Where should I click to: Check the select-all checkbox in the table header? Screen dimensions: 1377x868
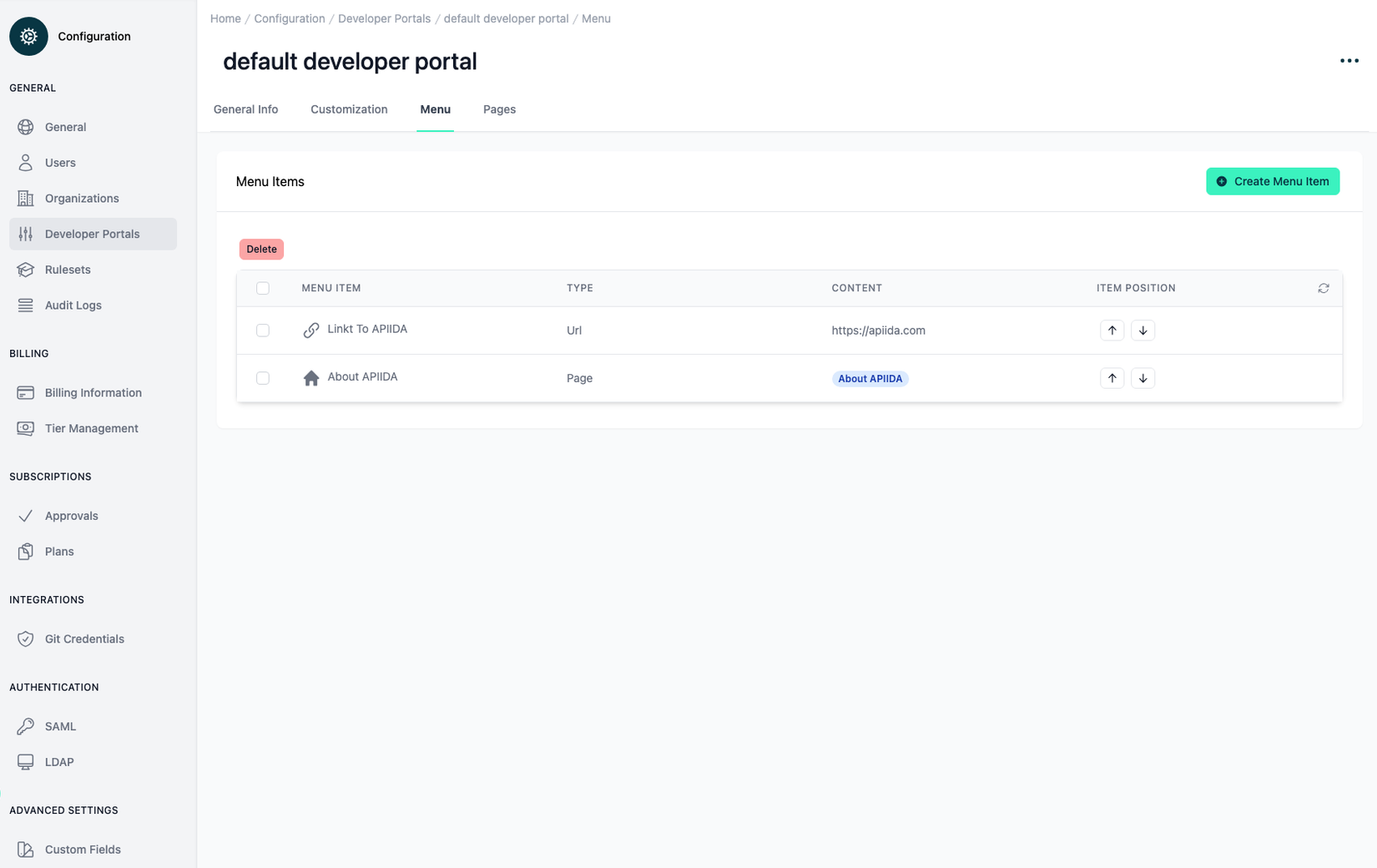coord(263,287)
